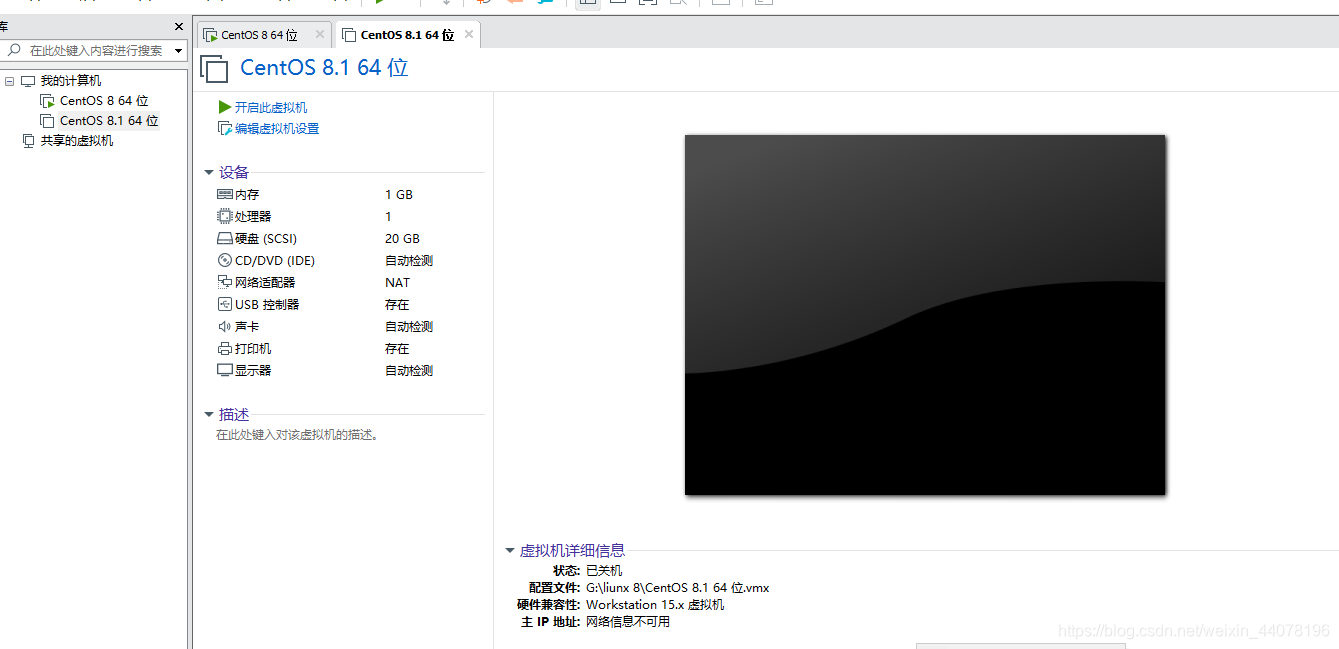Close the CentOS 8.1 64 位 tab
Image resolution: width=1339 pixels, height=649 pixels.
pyautogui.click(x=469, y=34)
